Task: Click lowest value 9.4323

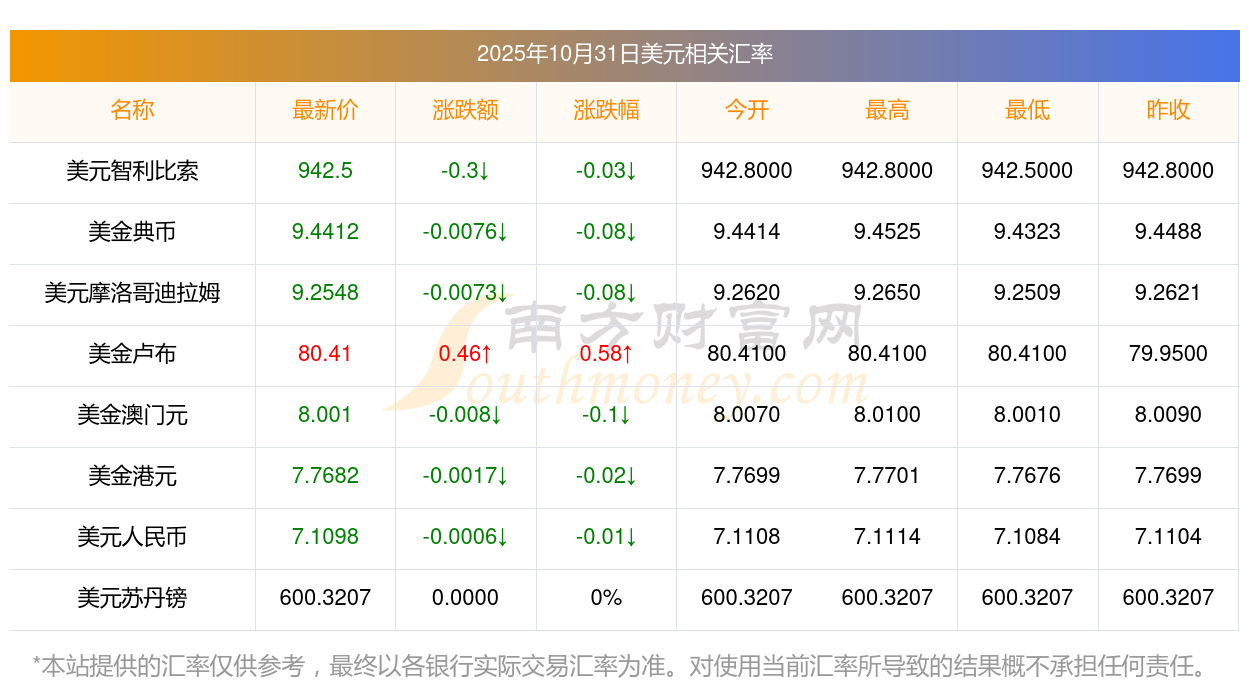Action: click(1027, 232)
